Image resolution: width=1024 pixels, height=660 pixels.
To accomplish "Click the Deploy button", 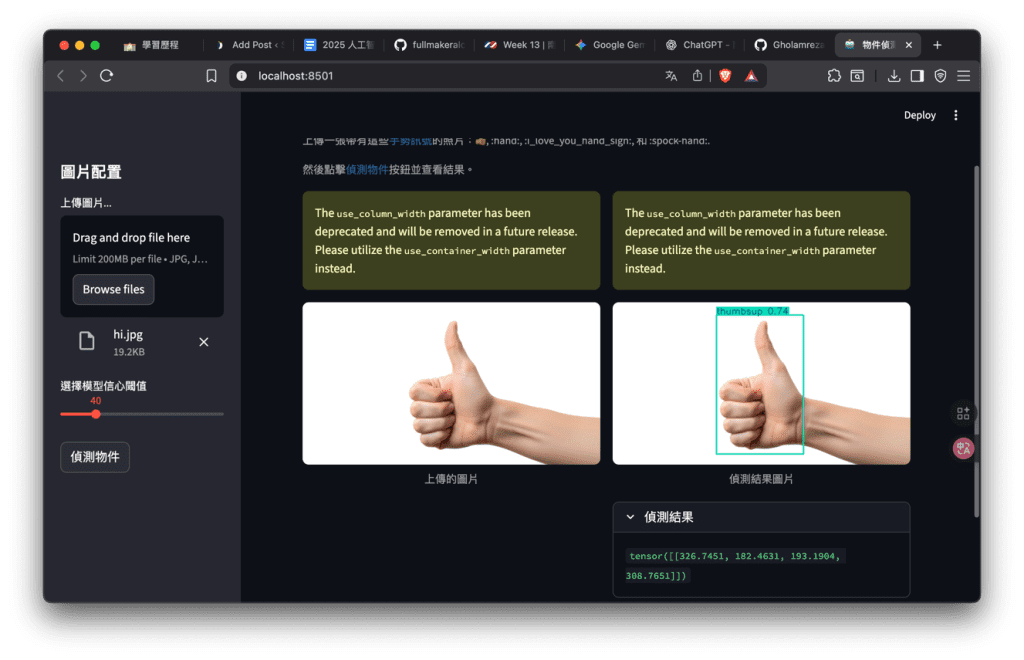I will 919,115.
